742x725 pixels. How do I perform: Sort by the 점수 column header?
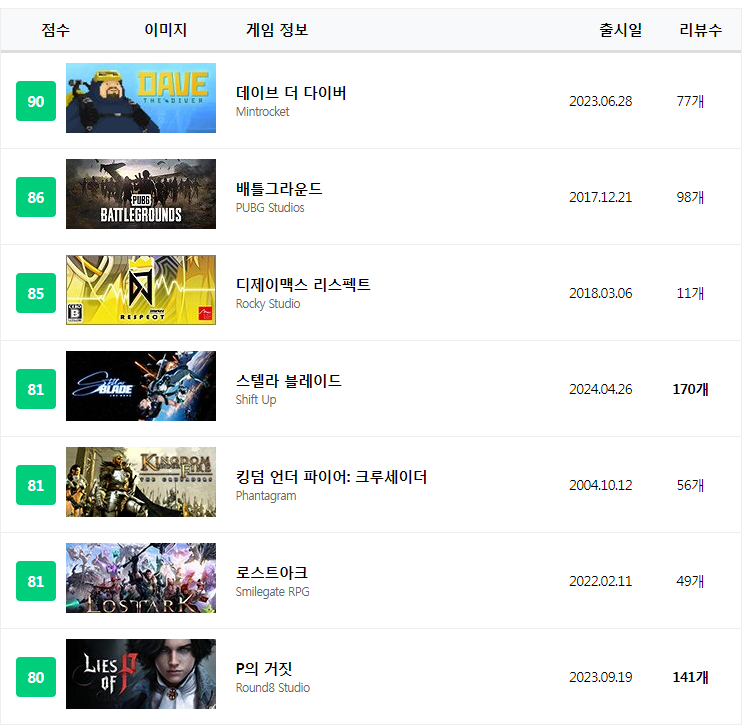pyautogui.click(x=56, y=30)
